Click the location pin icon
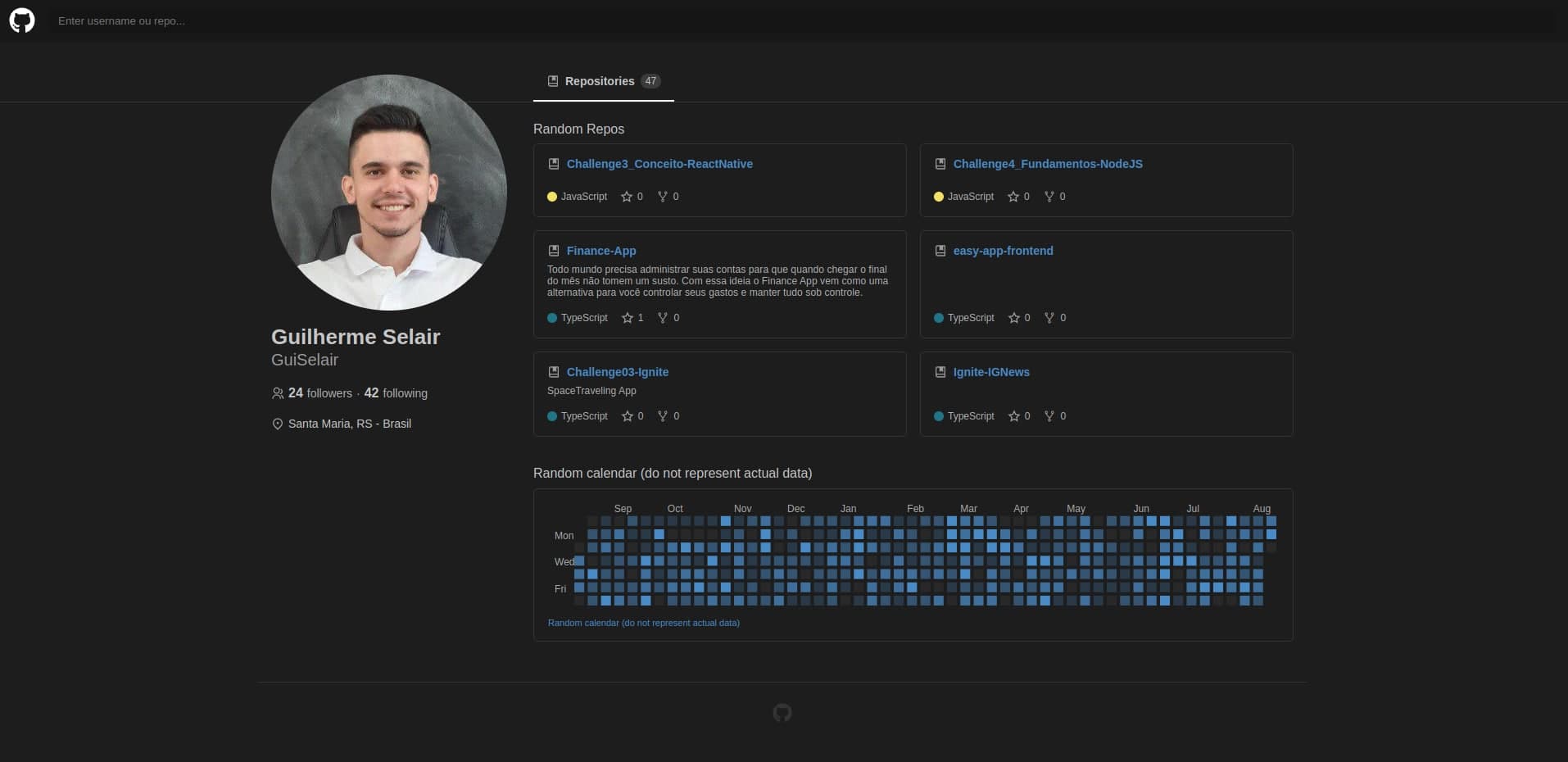 pyautogui.click(x=278, y=424)
